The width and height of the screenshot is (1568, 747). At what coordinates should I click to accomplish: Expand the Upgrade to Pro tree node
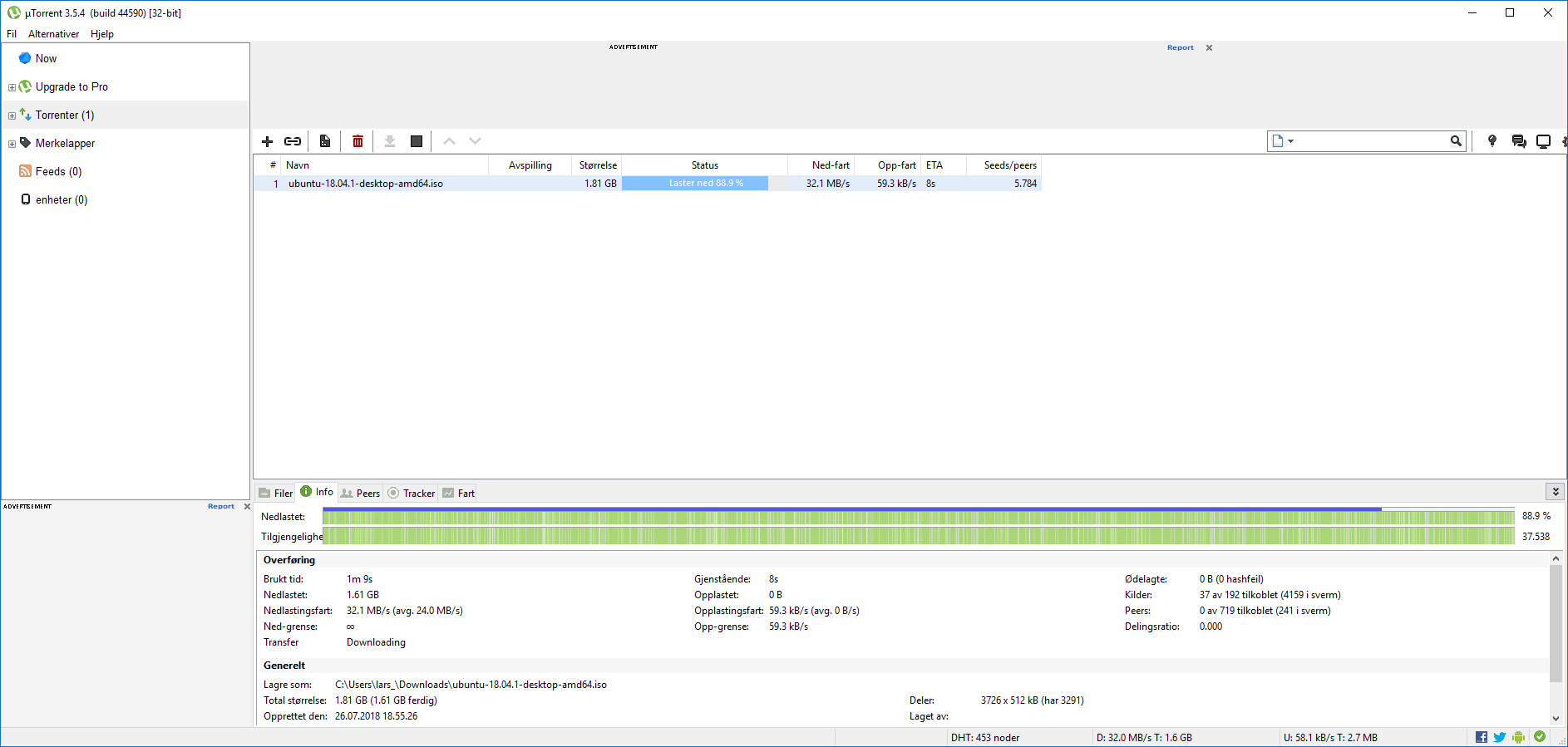[x=12, y=87]
